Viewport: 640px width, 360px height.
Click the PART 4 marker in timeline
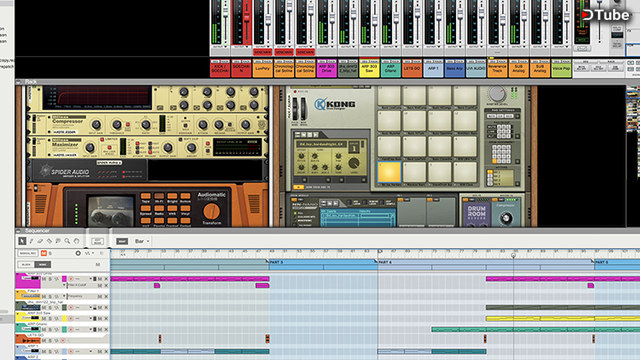pos(385,262)
